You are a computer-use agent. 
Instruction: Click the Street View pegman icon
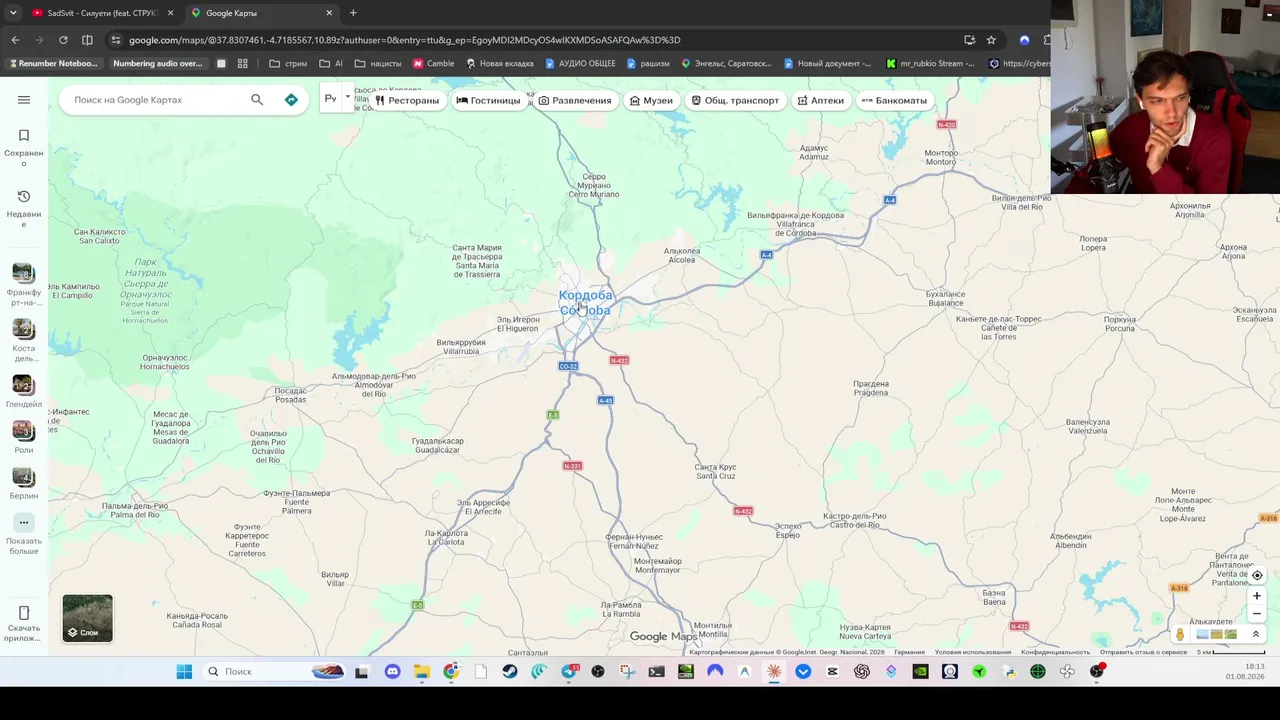[x=1180, y=634]
